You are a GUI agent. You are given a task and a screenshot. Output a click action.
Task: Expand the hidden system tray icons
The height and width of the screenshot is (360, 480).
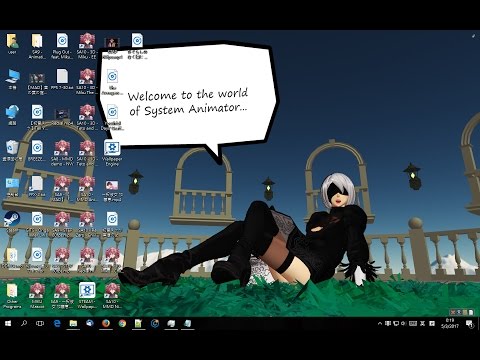click(380, 323)
